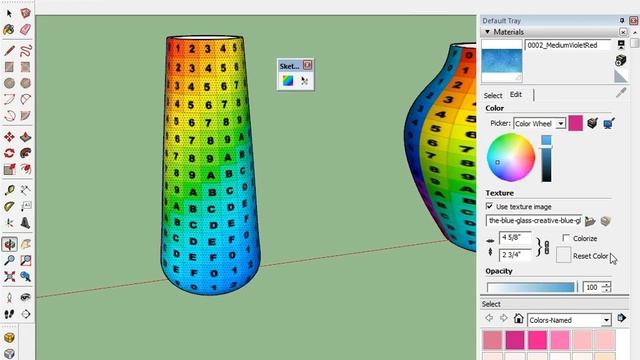
Task: Click the texture width field 4 5/8"
Action: coord(515,237)
